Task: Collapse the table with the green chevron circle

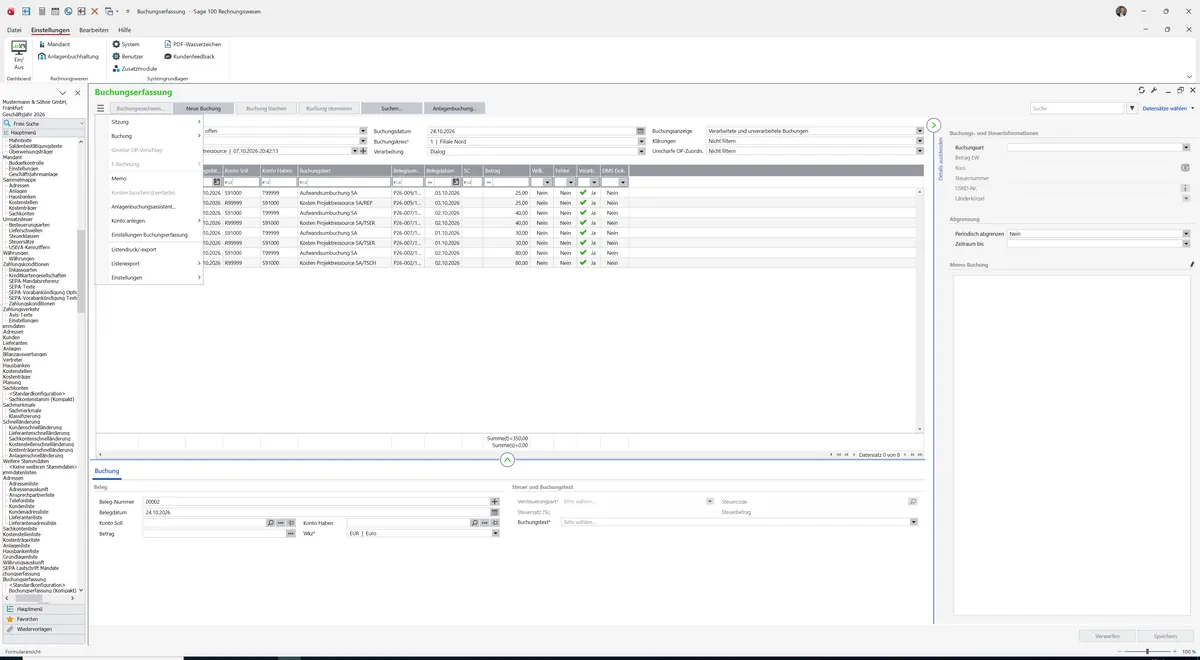Action: tap(507, 460)
